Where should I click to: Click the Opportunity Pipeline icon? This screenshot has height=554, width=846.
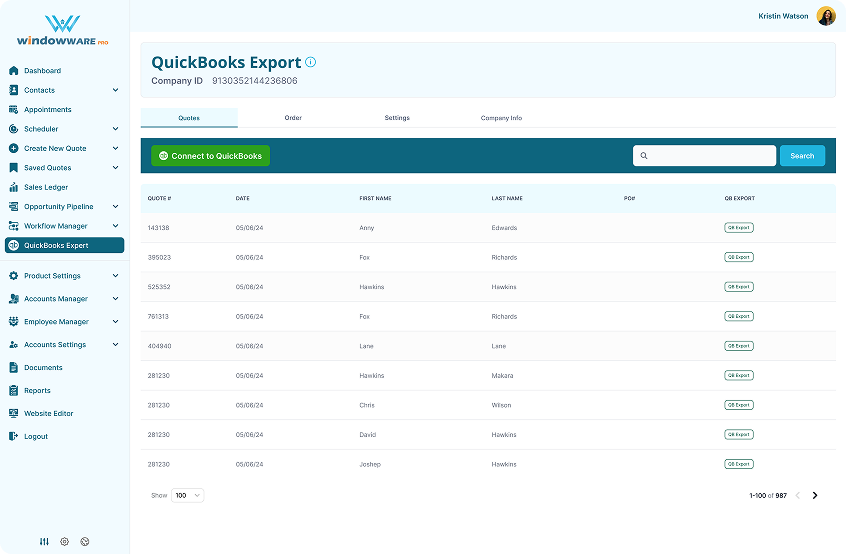[14, 207]
